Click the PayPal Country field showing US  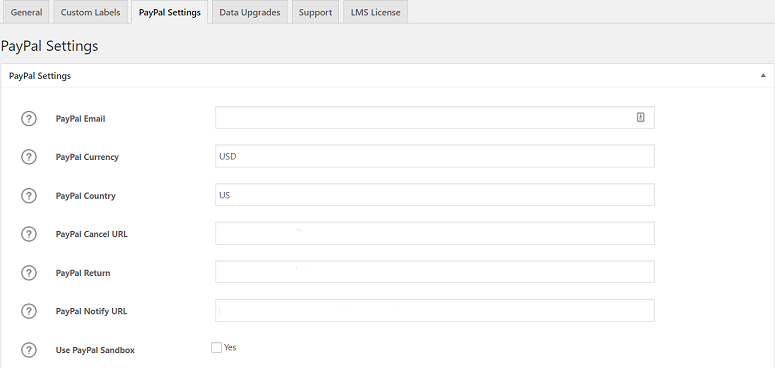[435, 195]
